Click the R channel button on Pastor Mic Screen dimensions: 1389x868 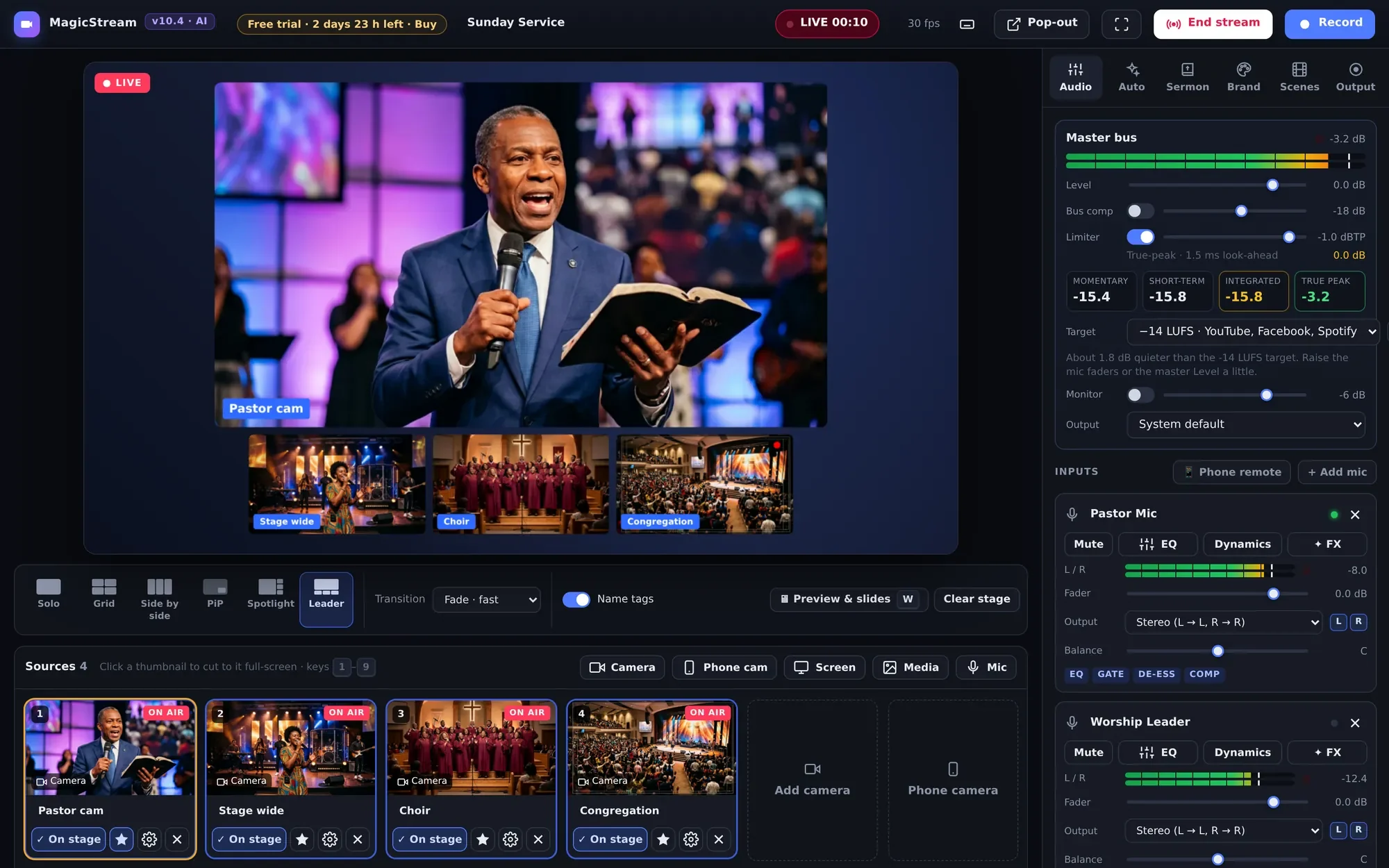point(1358,621)
